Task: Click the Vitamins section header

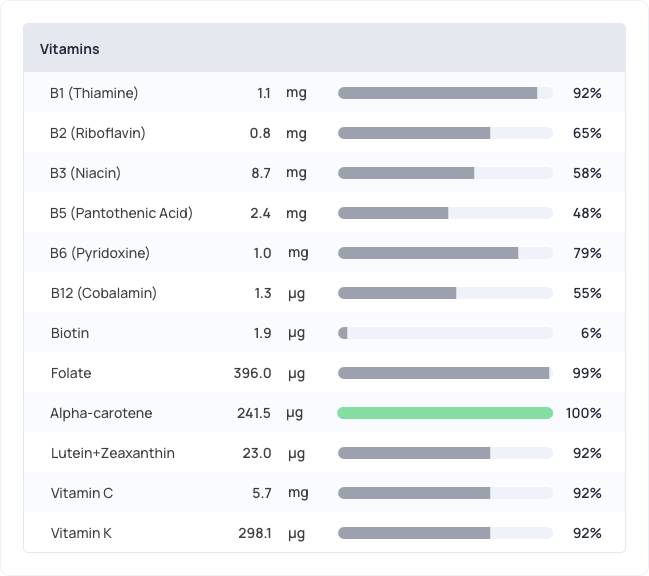Action: 70,49
